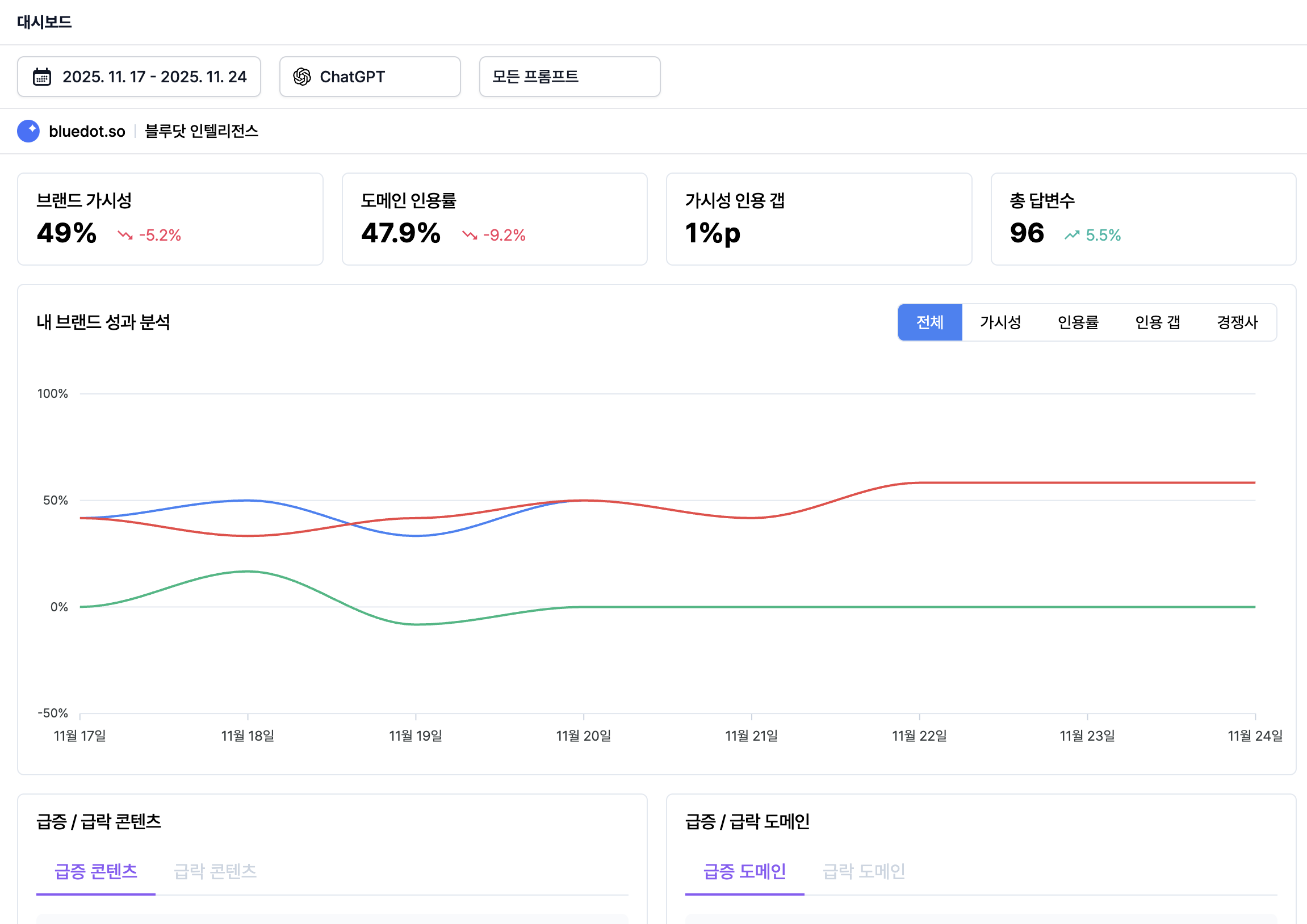Click the calendar icon in date picker
Image resolution: width=1307 pixels, height=924 pixels.
(41, 77)
